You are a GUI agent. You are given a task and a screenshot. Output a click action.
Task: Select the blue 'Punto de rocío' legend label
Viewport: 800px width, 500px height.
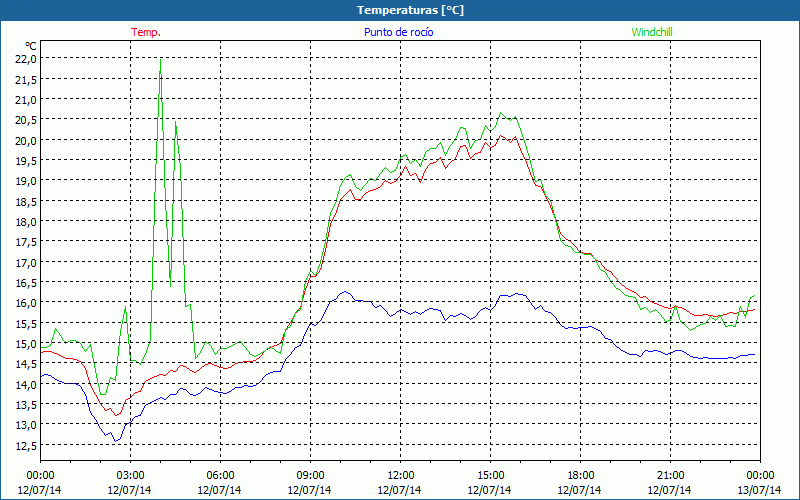tap(398, 32)
